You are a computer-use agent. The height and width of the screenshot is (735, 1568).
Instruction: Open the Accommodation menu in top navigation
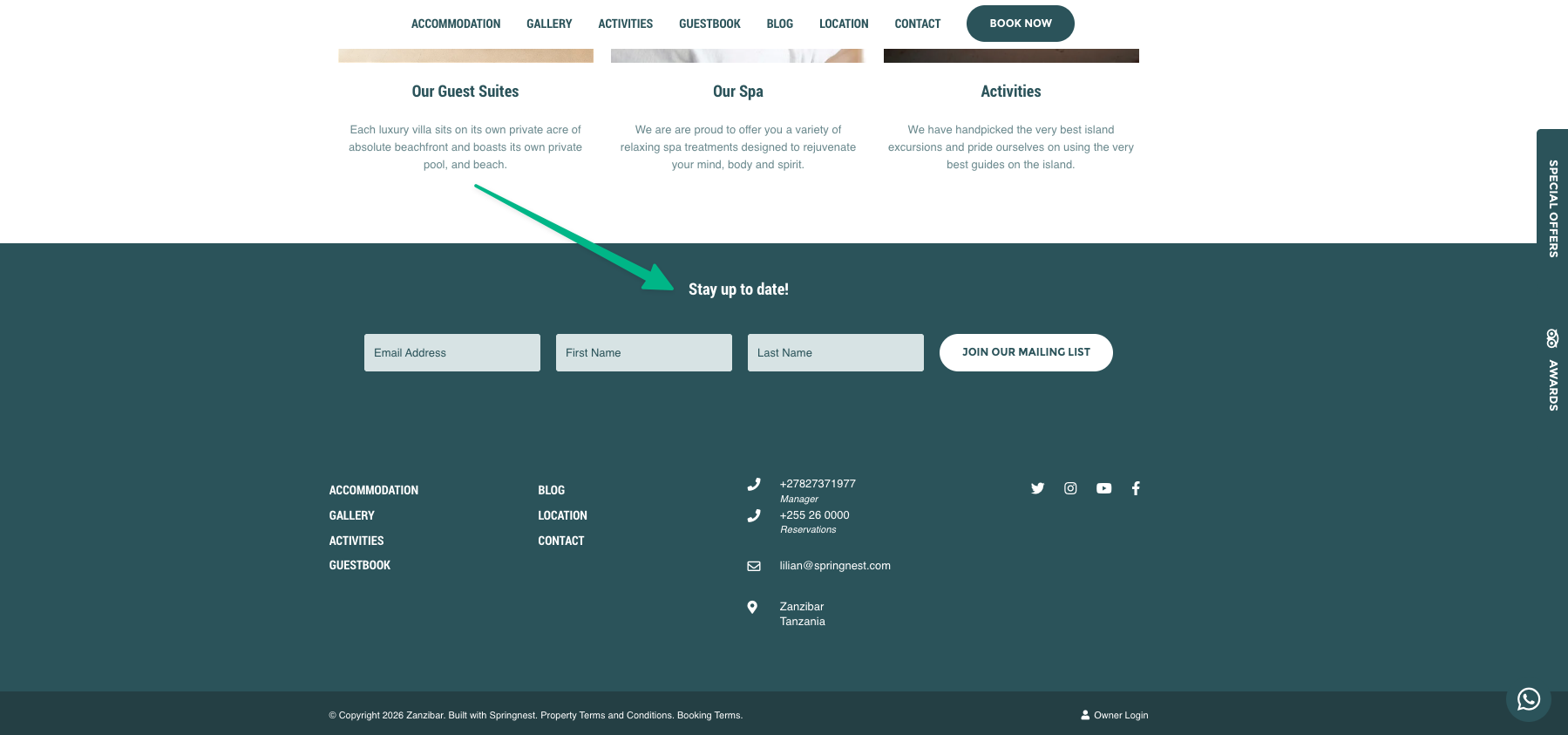pyautogui.click(x=455, y=24)
